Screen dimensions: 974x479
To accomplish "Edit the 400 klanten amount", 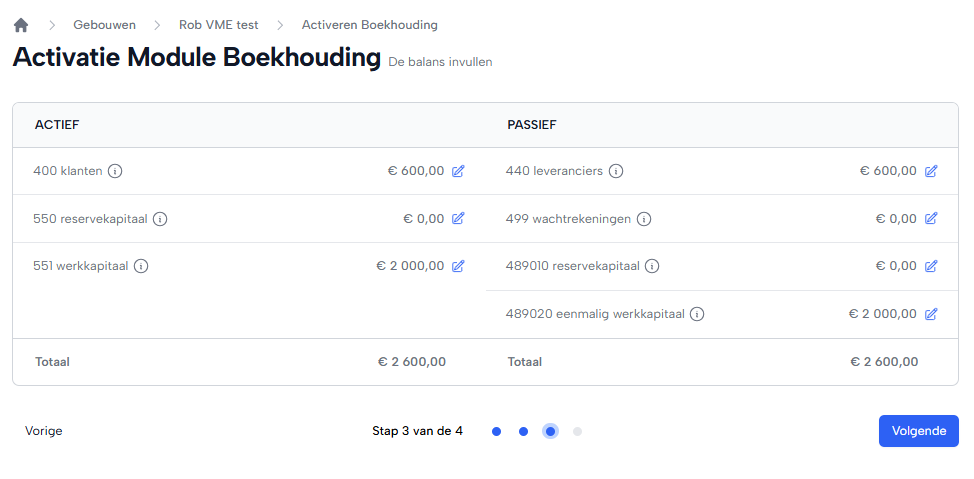I will point(458,171).
